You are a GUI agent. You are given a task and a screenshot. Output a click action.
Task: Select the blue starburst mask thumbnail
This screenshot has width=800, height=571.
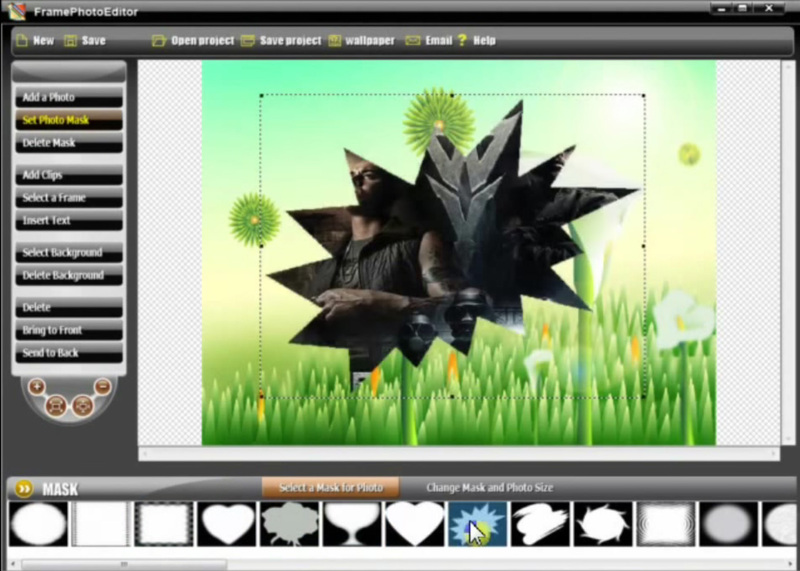click(x=477, y=524)
